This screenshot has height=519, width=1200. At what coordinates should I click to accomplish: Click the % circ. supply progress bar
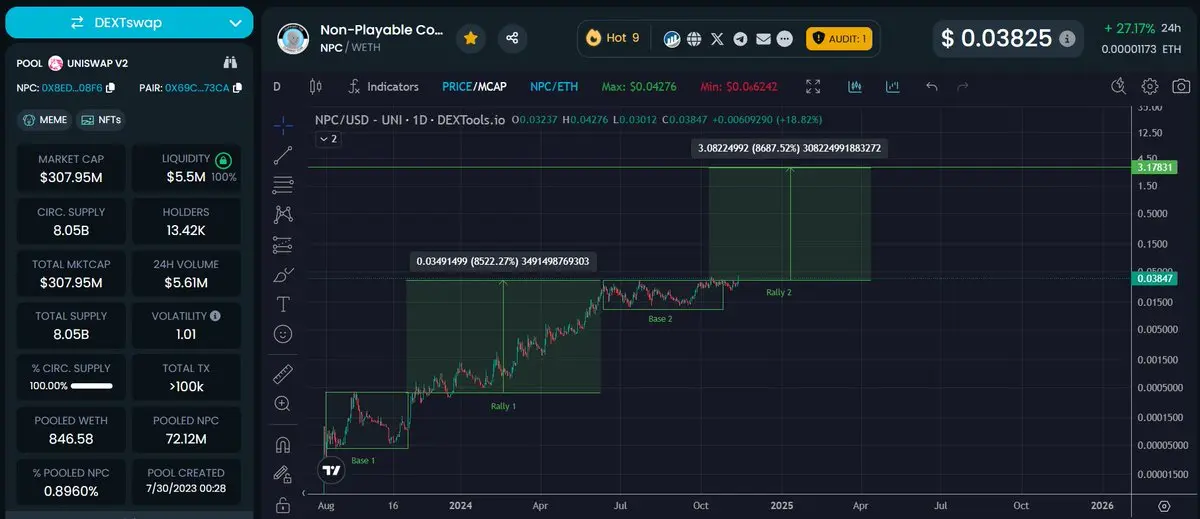(x=91, y=385)
